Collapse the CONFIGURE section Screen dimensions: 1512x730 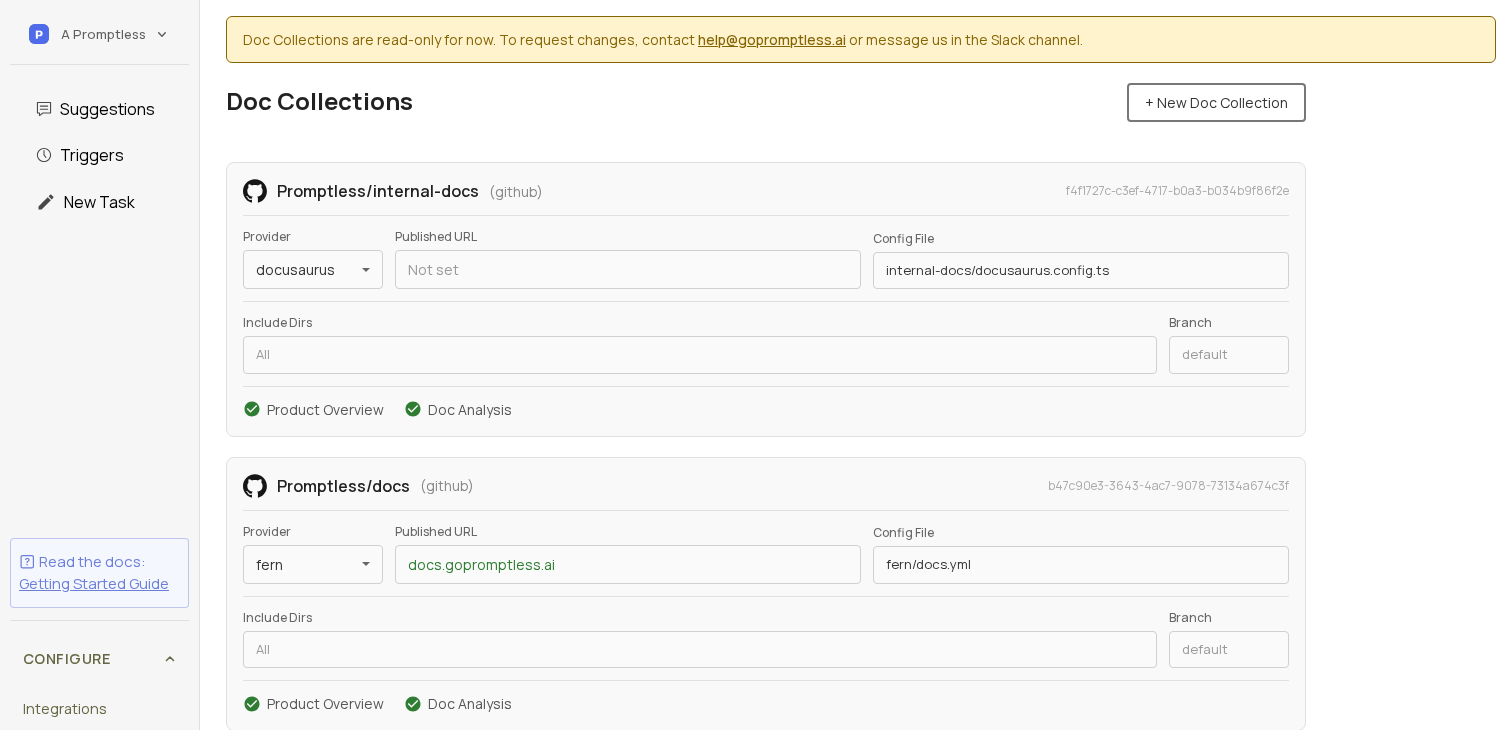tap(170, 659)
